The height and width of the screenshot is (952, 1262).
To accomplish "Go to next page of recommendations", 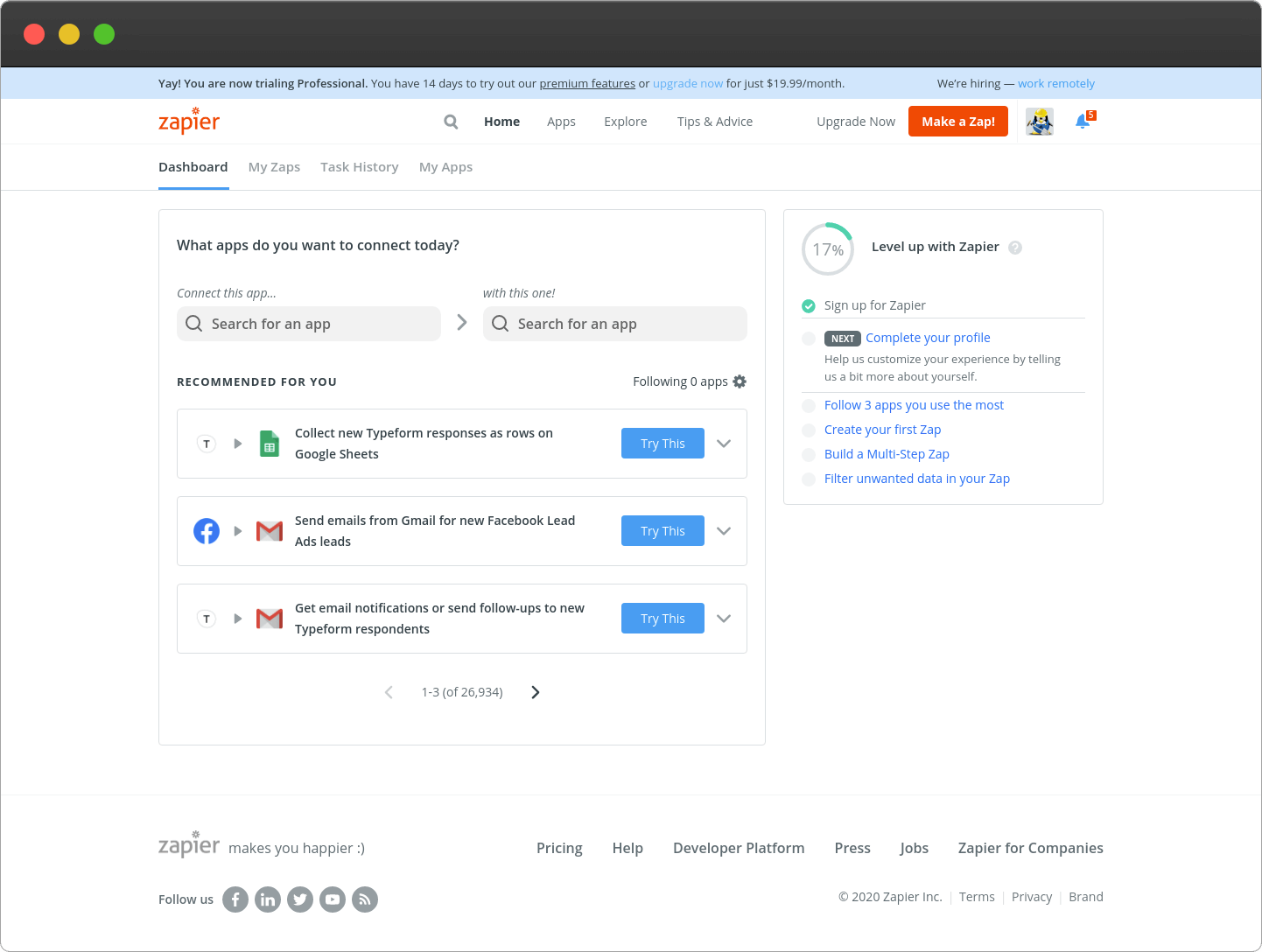I will [536, 692].
